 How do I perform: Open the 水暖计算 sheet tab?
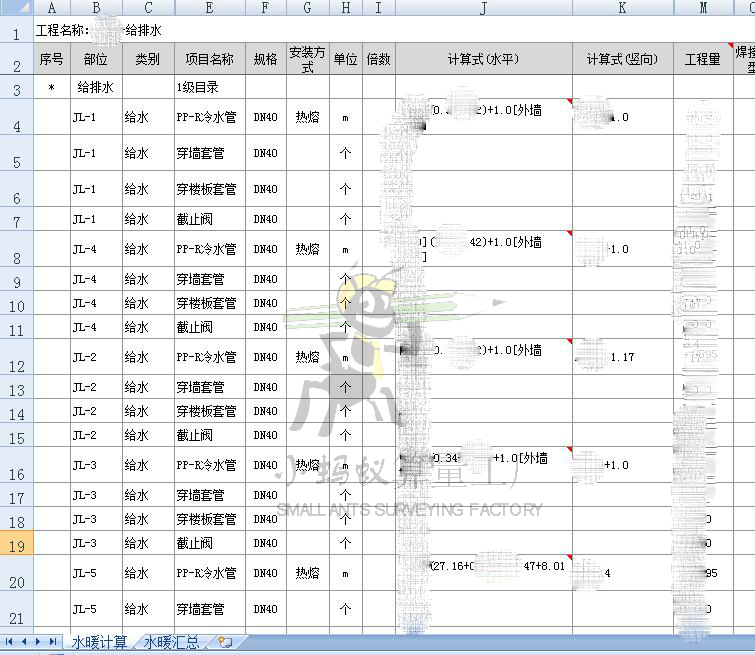(99, 642)
